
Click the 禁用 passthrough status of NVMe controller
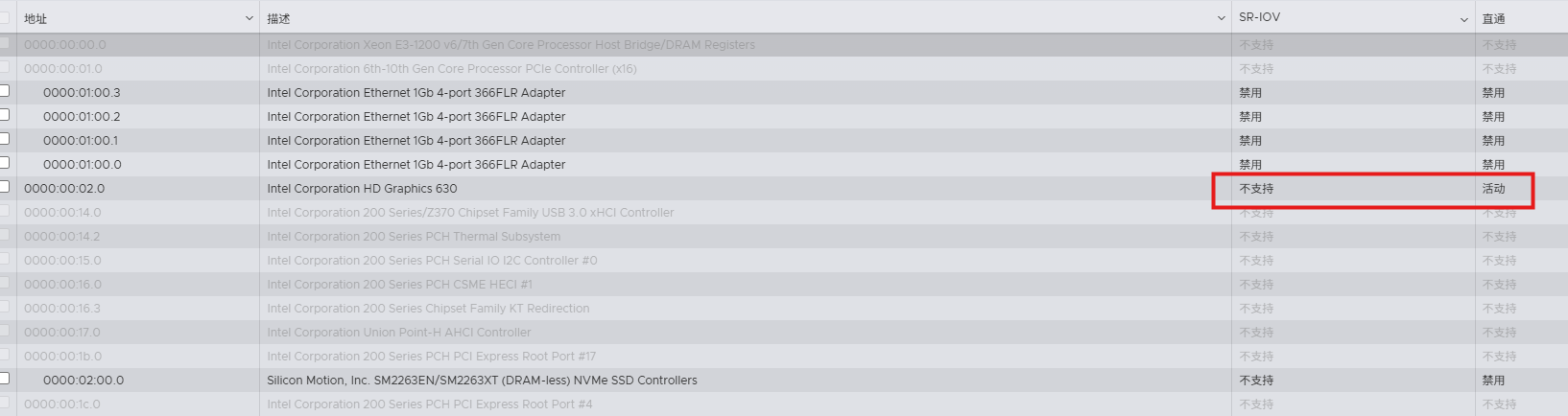pyautogui.click(x=1493, y=381)
